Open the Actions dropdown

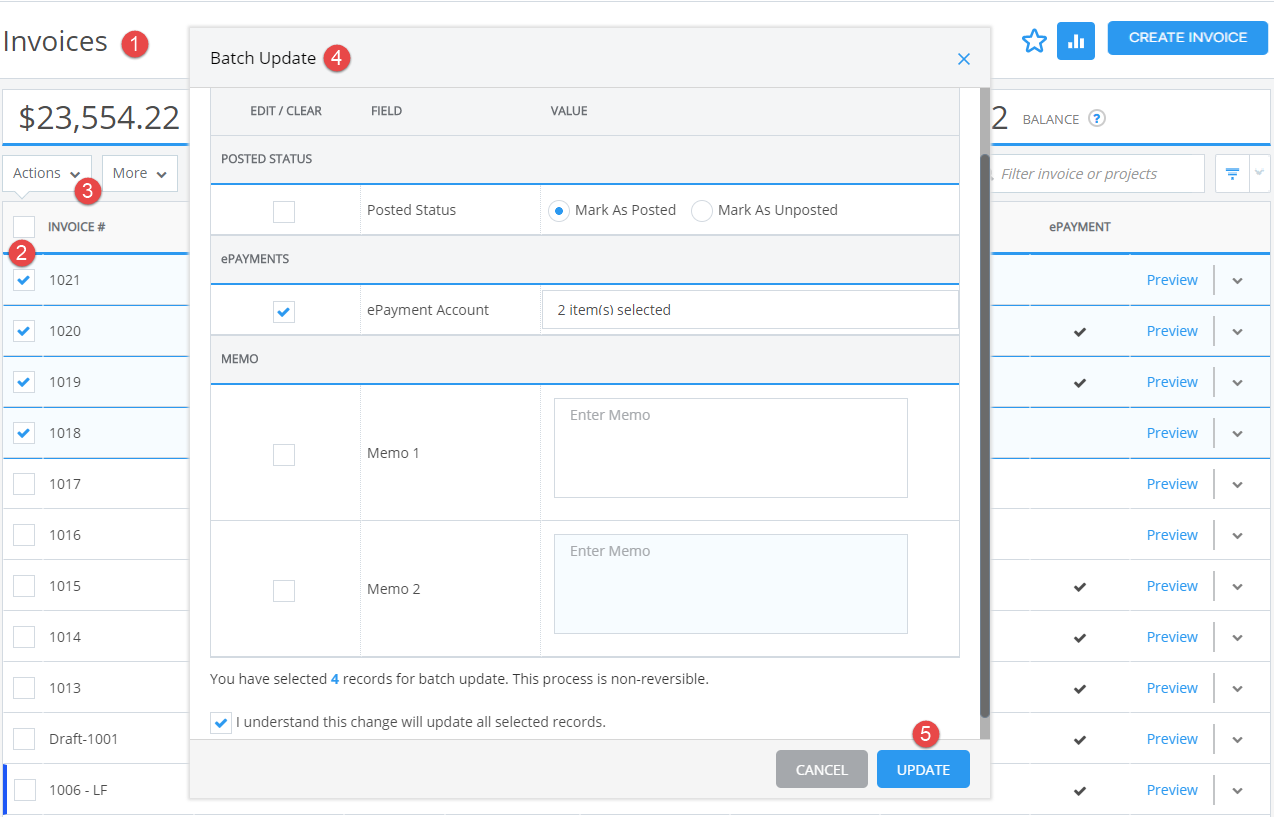[x=47, y=173]
